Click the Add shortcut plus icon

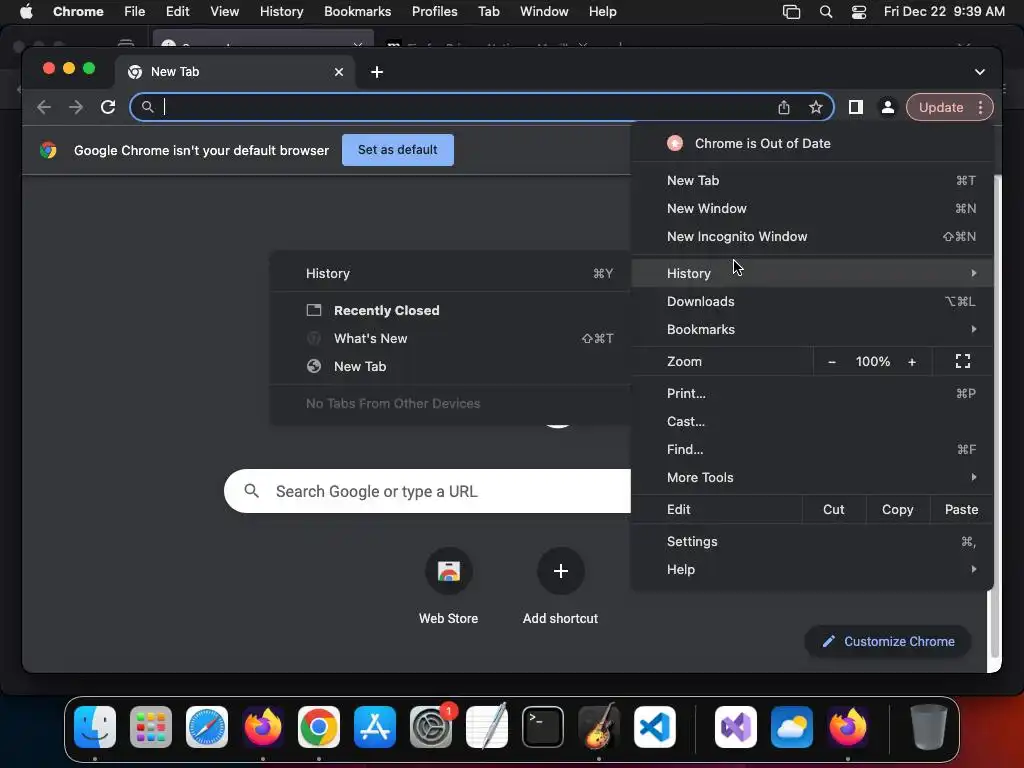pyautogui.click(x=560, y=571)
